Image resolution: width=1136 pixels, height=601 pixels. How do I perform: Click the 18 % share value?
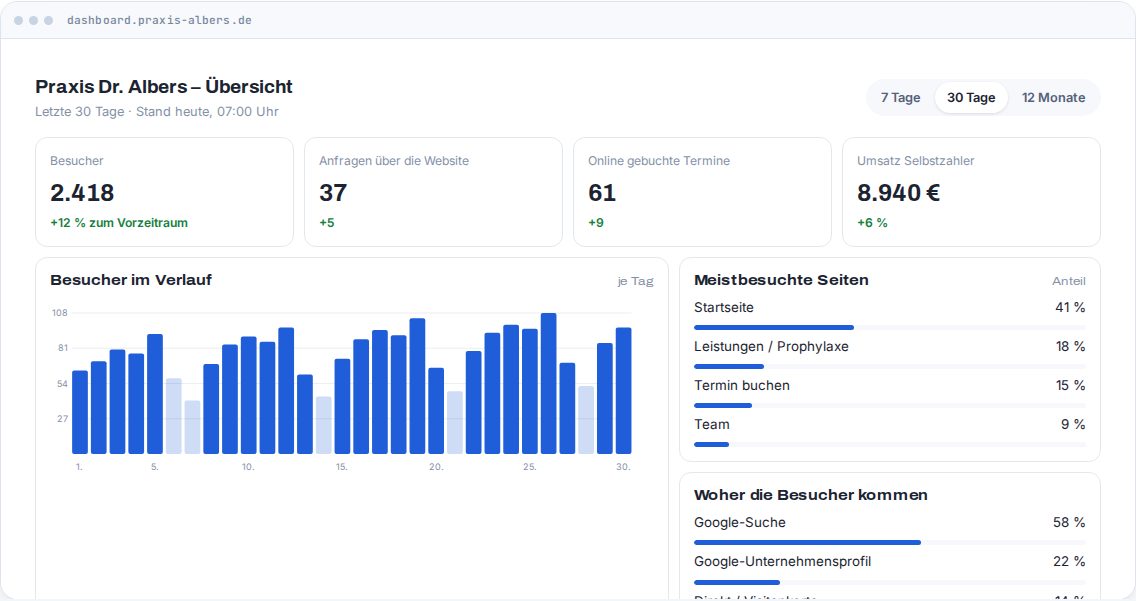point(1070,346)
